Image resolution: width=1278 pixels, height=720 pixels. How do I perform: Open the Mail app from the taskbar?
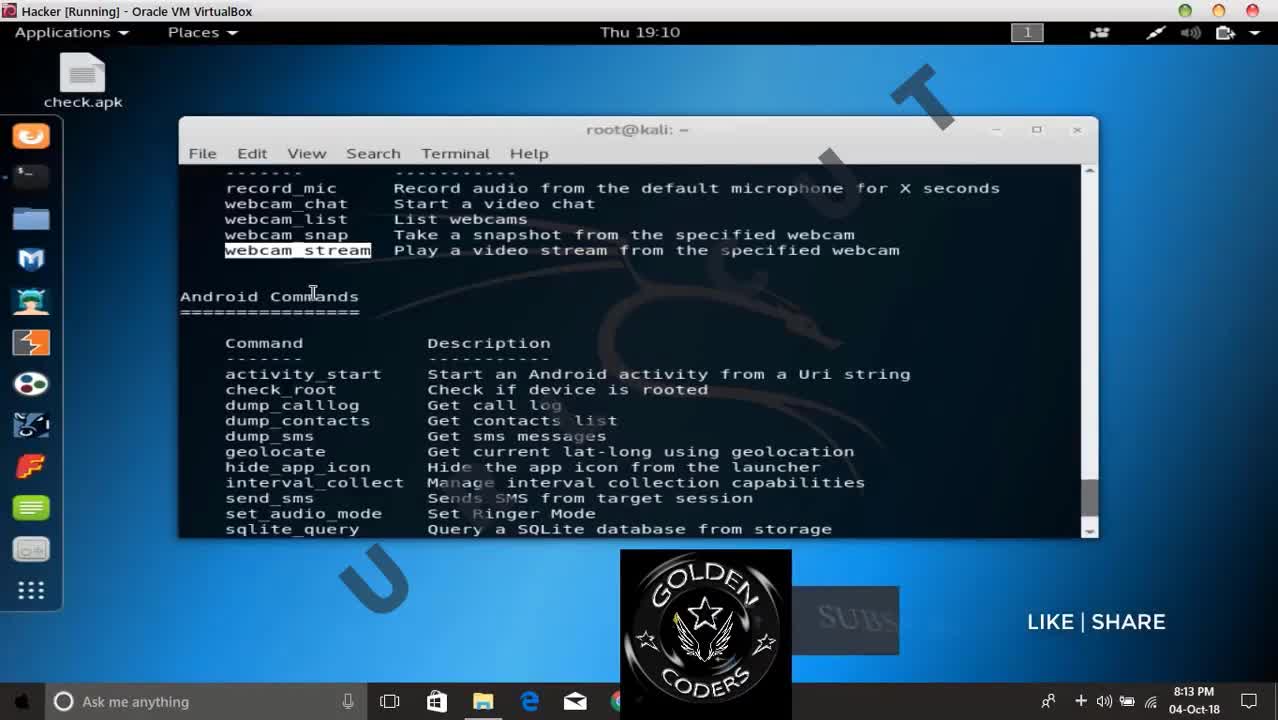pos(575,701)
